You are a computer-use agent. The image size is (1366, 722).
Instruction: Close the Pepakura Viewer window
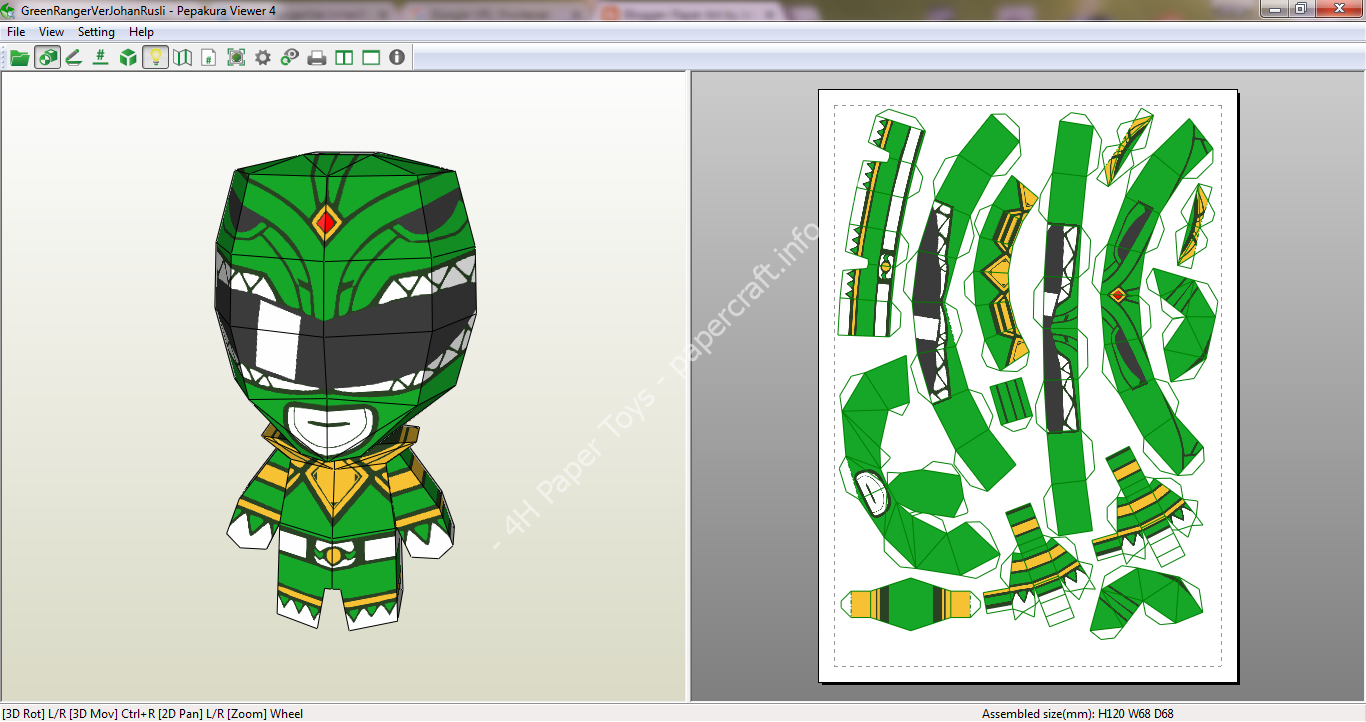[1338, 9]
